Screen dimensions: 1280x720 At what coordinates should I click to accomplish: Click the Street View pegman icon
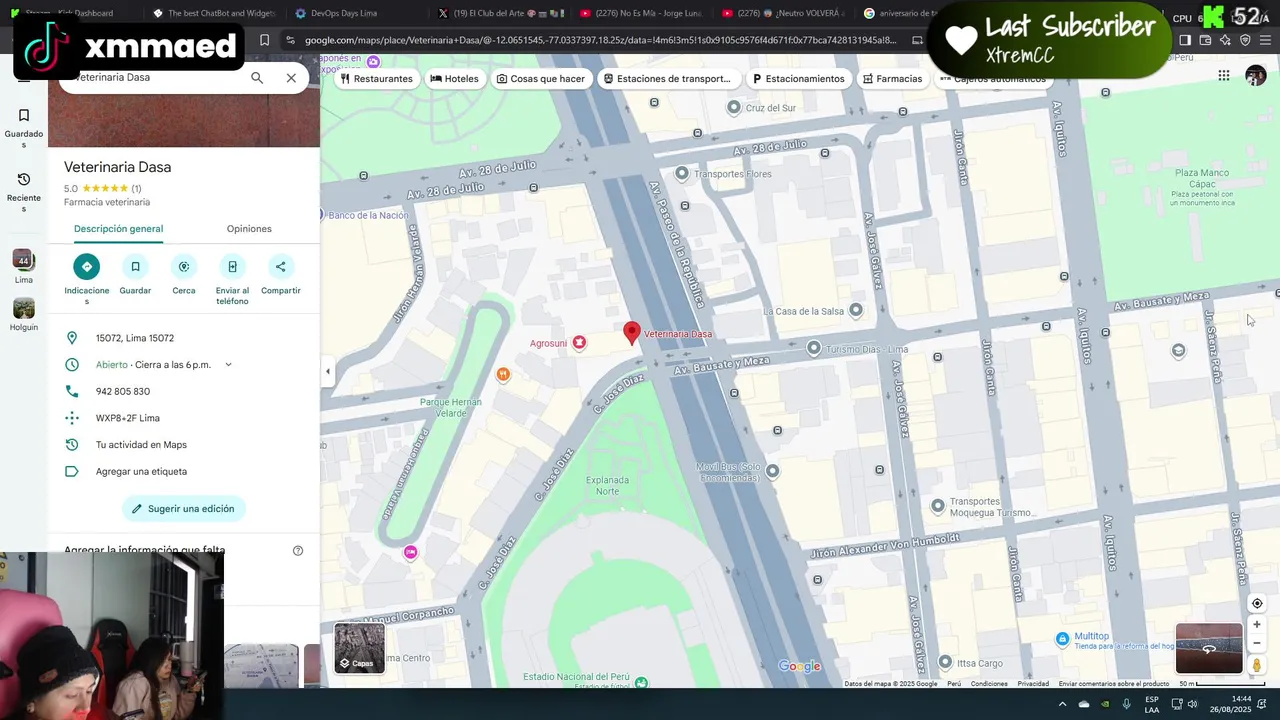point(1257,665)
